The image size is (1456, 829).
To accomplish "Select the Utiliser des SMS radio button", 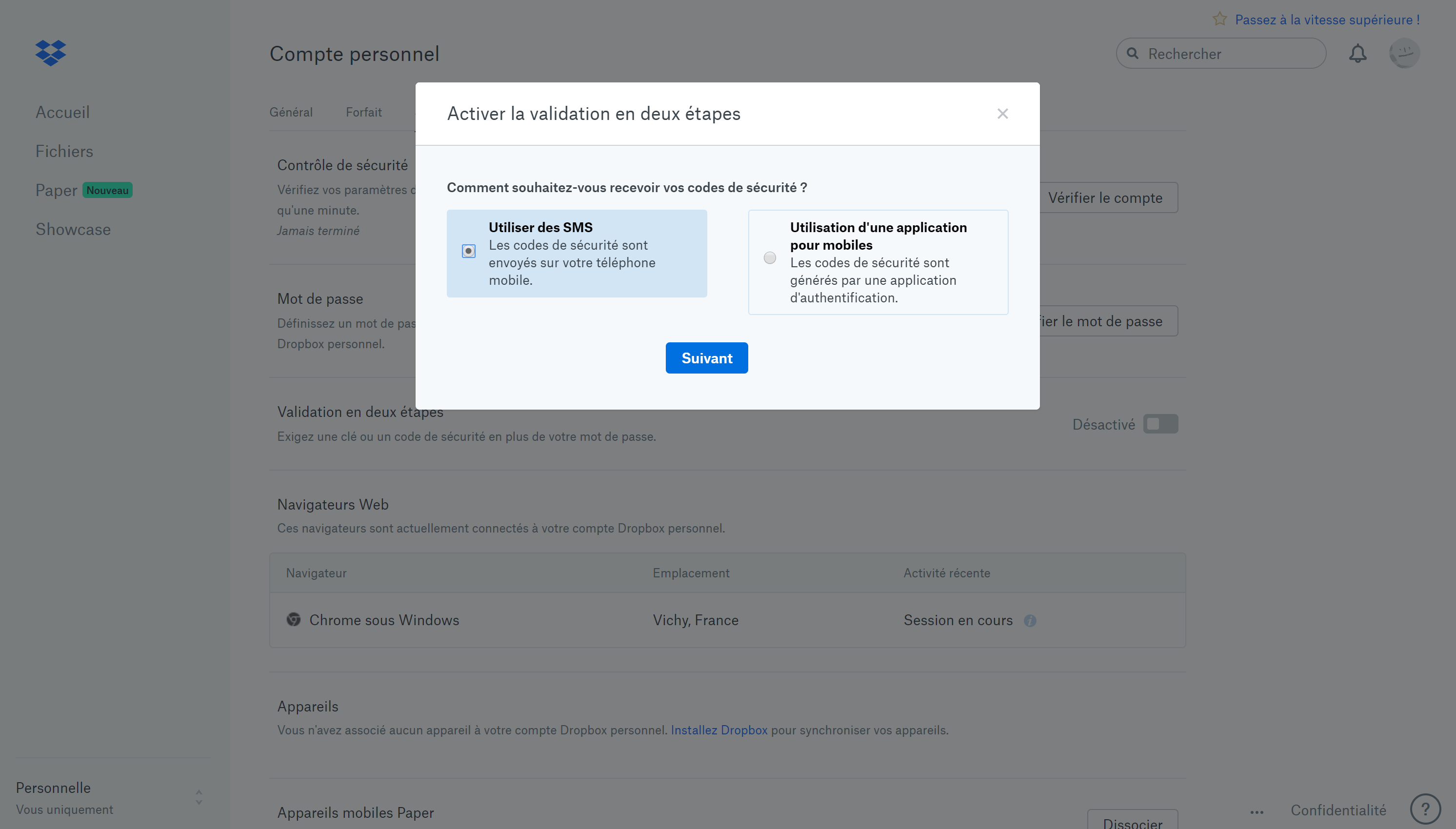I will pos(468,251).
